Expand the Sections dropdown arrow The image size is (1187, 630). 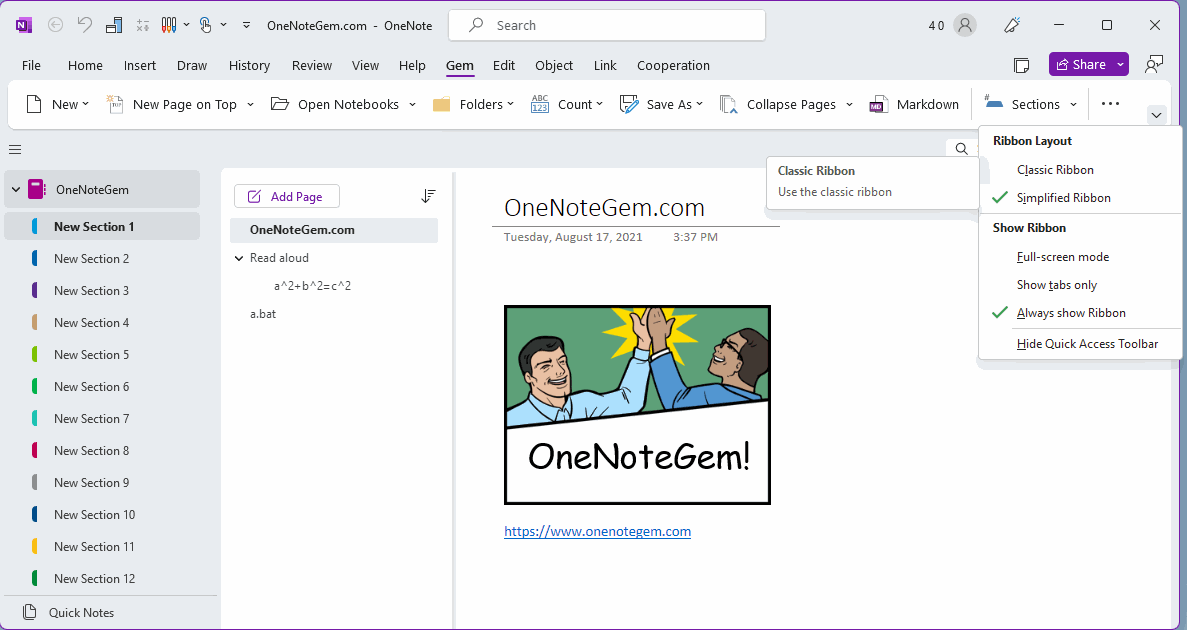click(1073, 104)
